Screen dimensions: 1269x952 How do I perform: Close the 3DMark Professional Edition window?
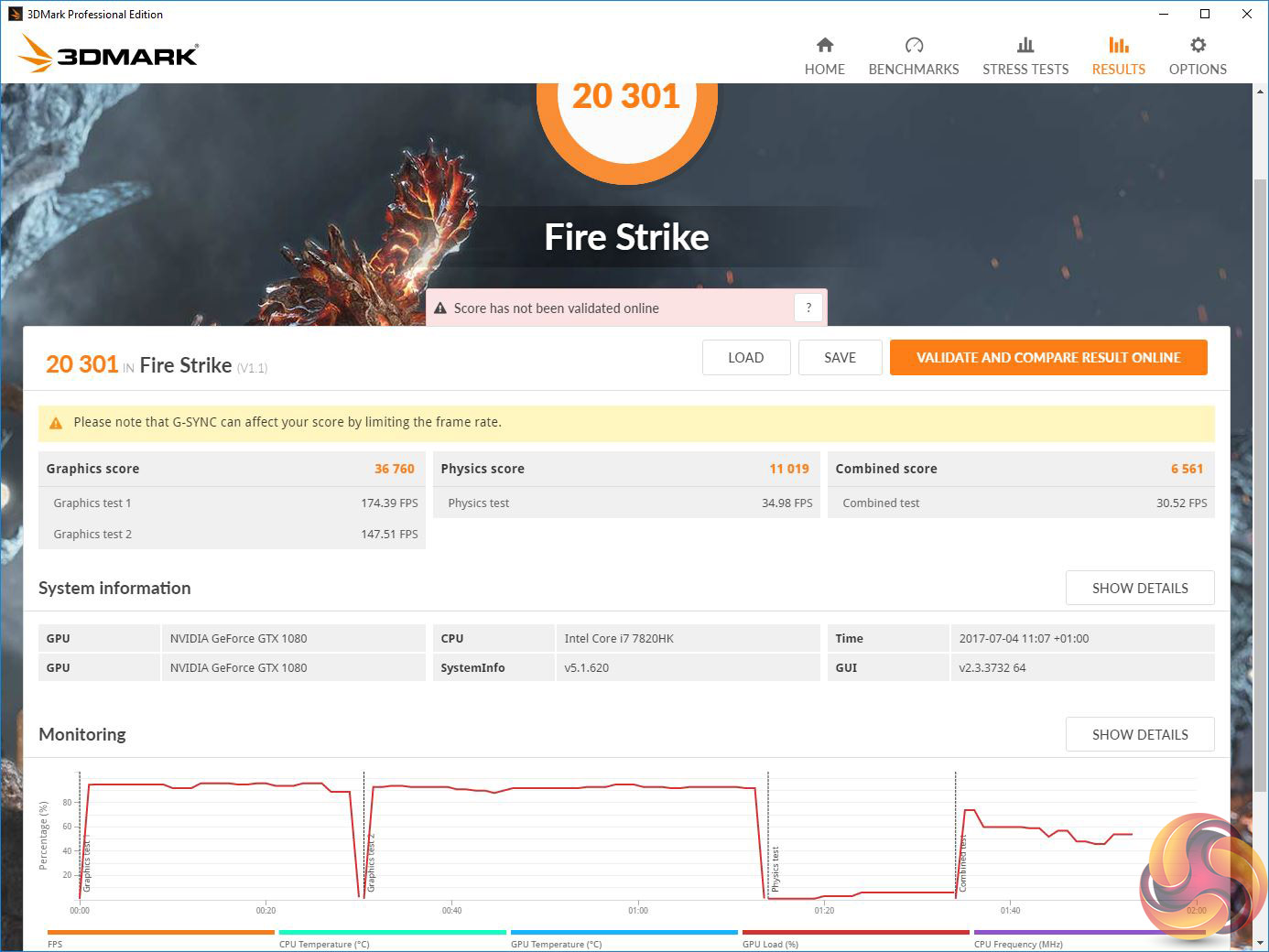point(1247,14)
